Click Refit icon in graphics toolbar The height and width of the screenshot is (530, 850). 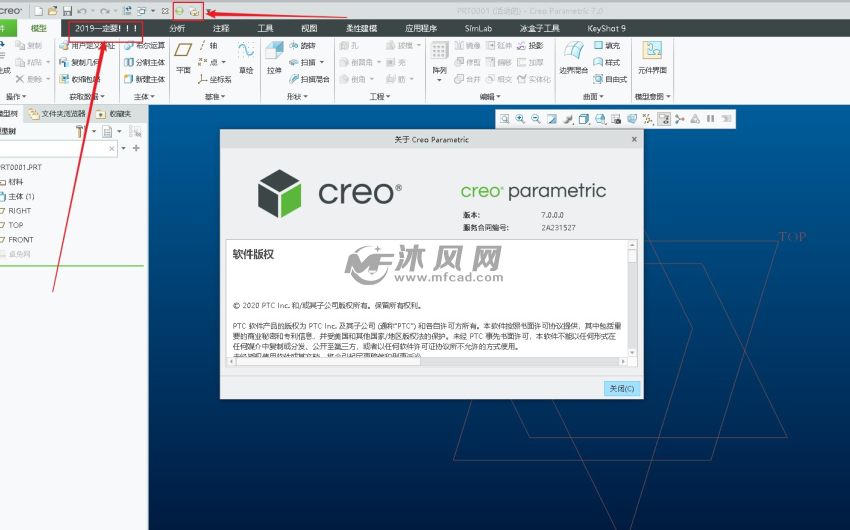point(505,119)
